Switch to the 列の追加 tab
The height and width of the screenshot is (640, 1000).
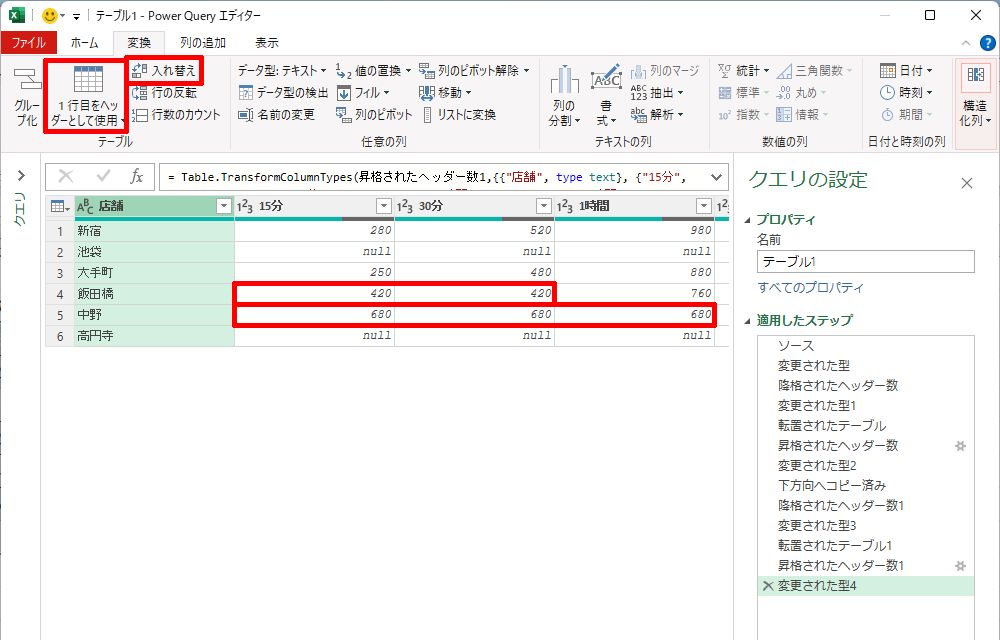tap(202, 43)
